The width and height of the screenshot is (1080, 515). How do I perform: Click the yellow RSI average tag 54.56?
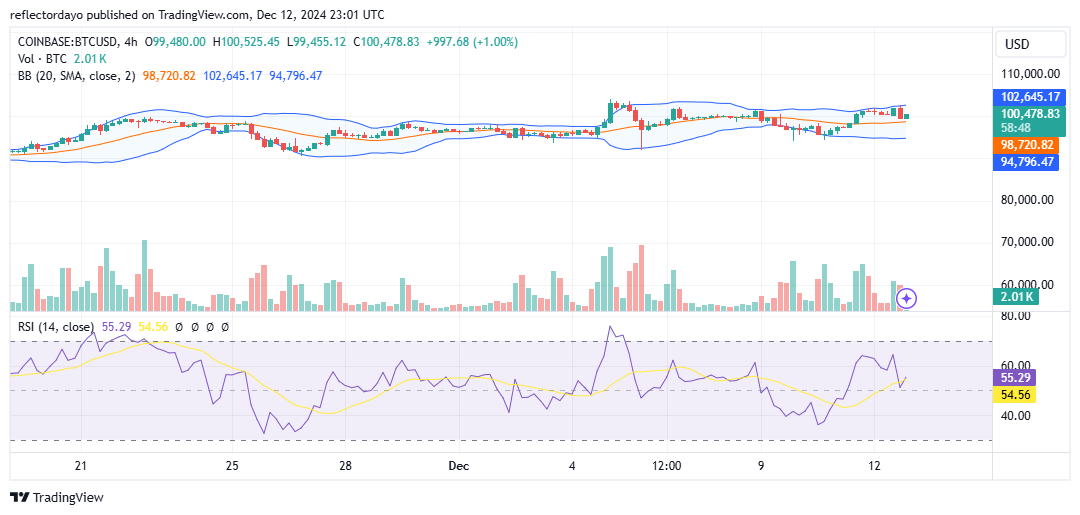1014,395
